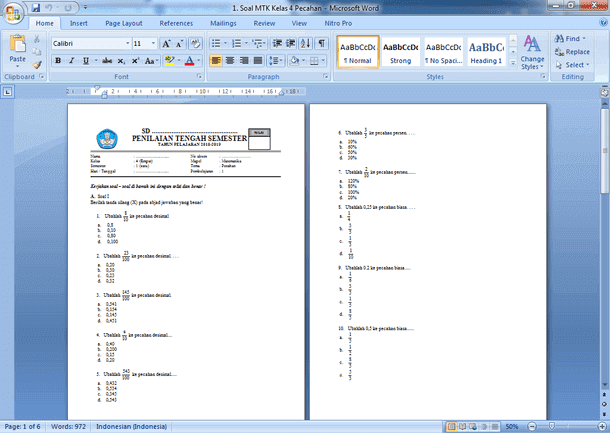610x433 pixels.
Task: Toggle show paragraph marks
Action: (321, 44)
